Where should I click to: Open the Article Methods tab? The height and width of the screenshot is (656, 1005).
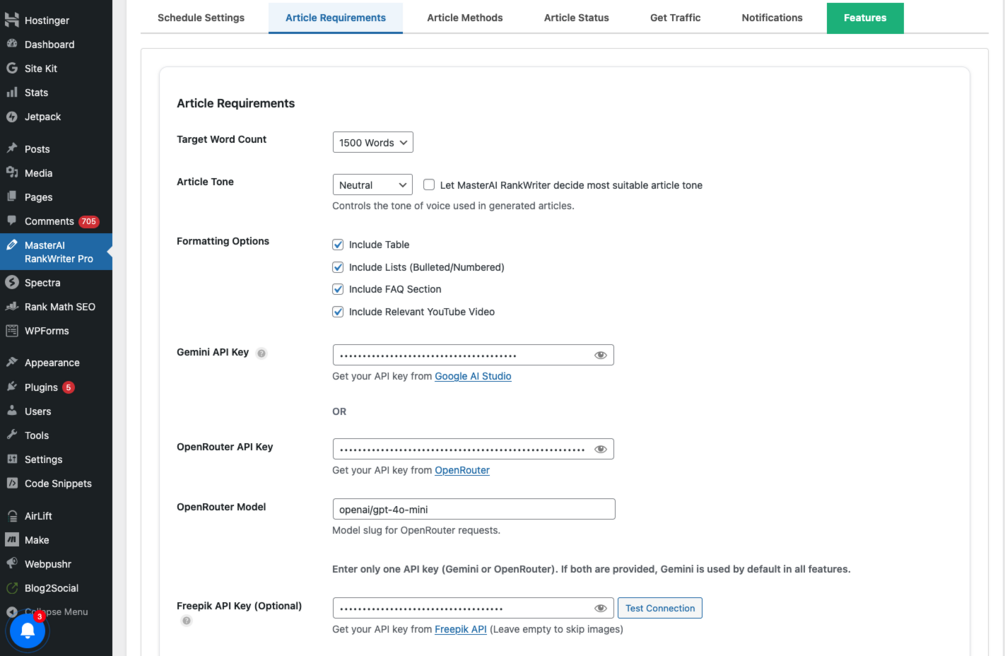click(x=465, y=18)
